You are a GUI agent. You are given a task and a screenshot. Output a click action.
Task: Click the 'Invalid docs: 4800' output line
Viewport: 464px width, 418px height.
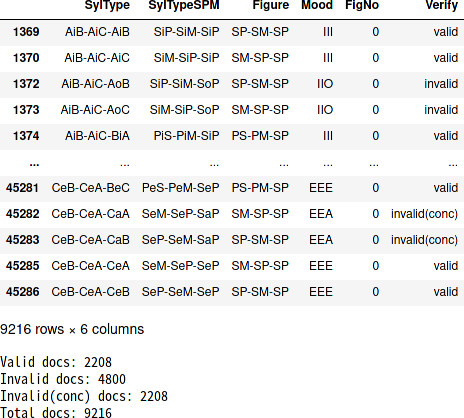[x=63, y=379]
